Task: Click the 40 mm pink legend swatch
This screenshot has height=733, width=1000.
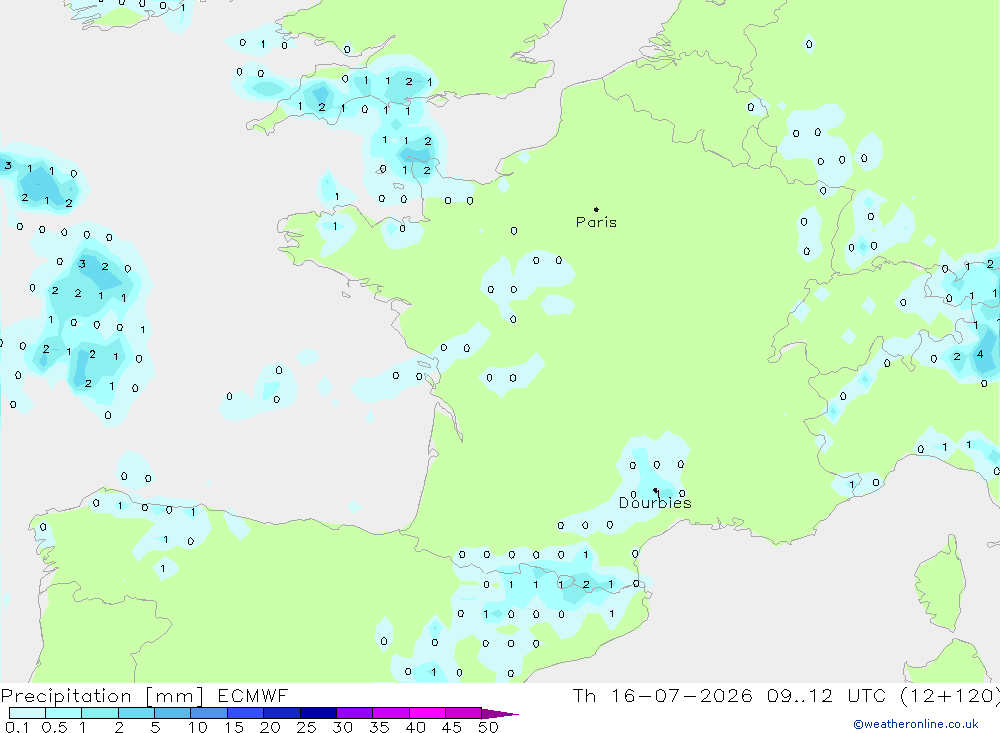Action: [427, 713]
